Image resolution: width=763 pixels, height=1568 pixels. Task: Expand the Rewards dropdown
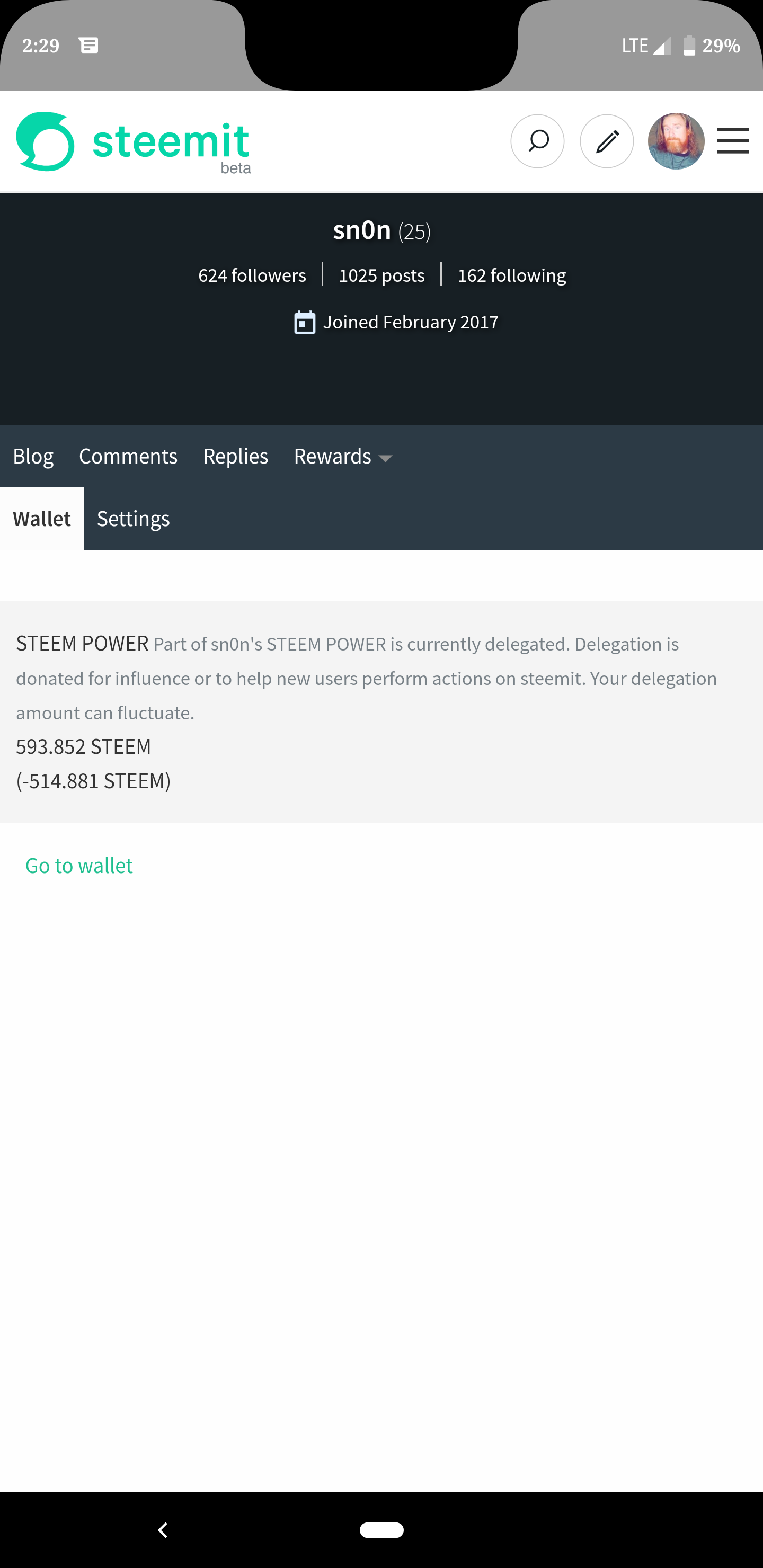coord(343,457)
